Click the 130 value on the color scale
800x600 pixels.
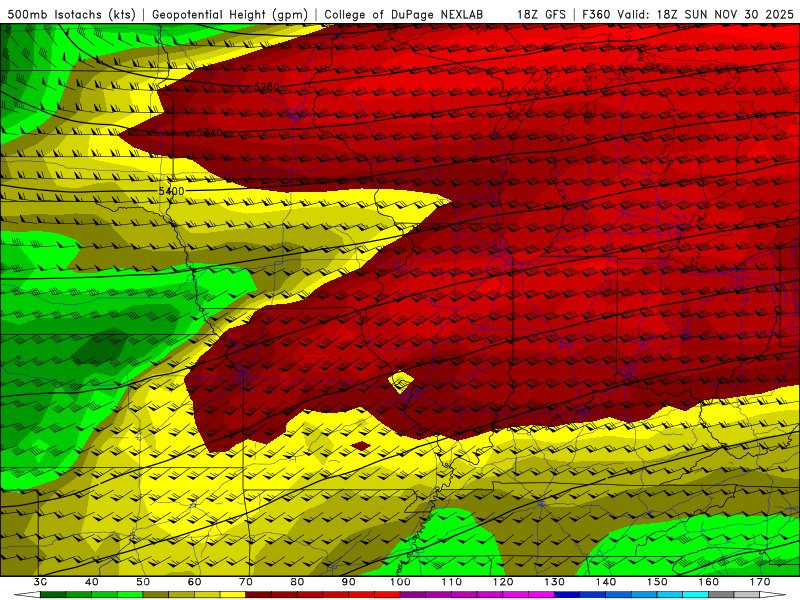click(x=554, y=582)
